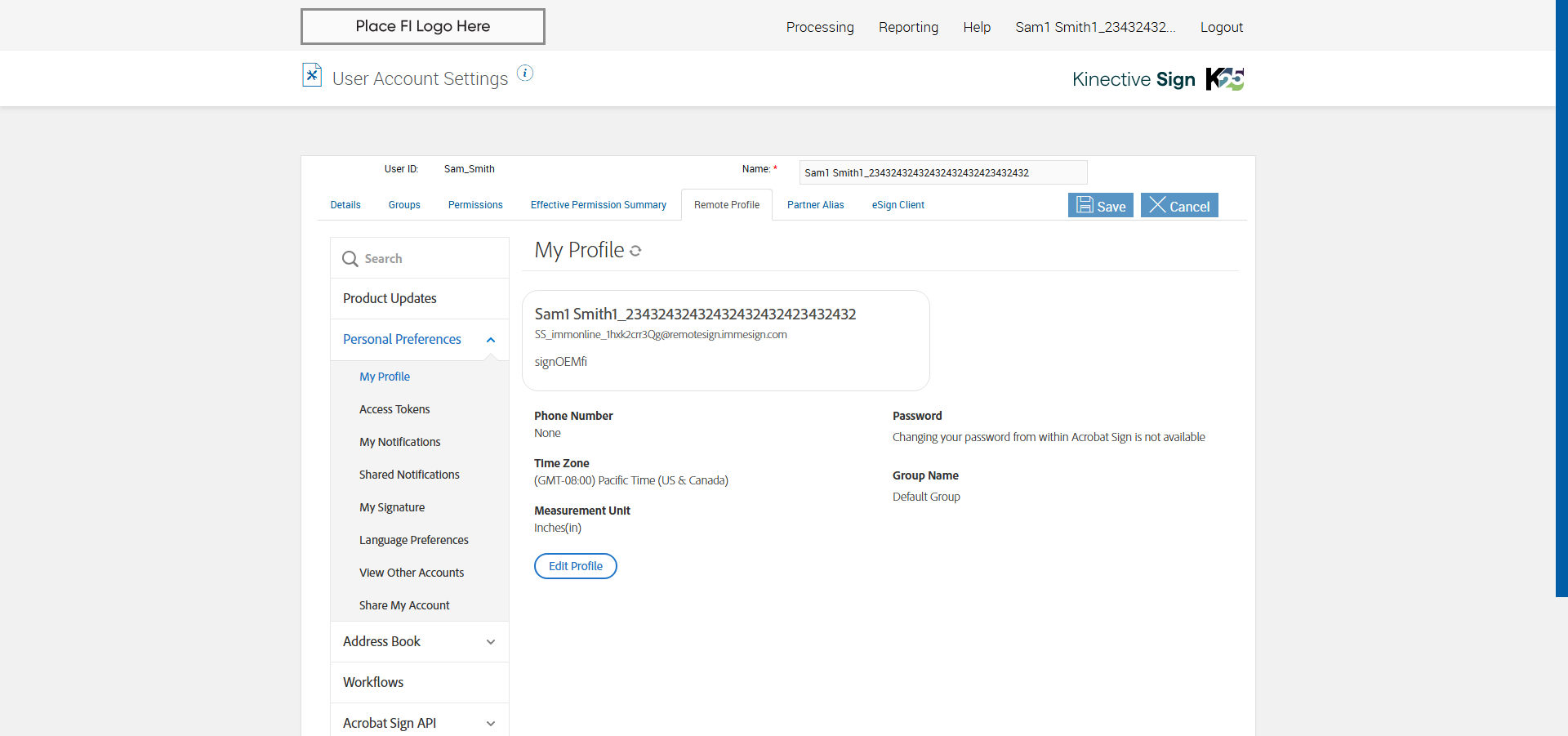
Task: Click the Logout link
Action: (x=1221, y=27)
